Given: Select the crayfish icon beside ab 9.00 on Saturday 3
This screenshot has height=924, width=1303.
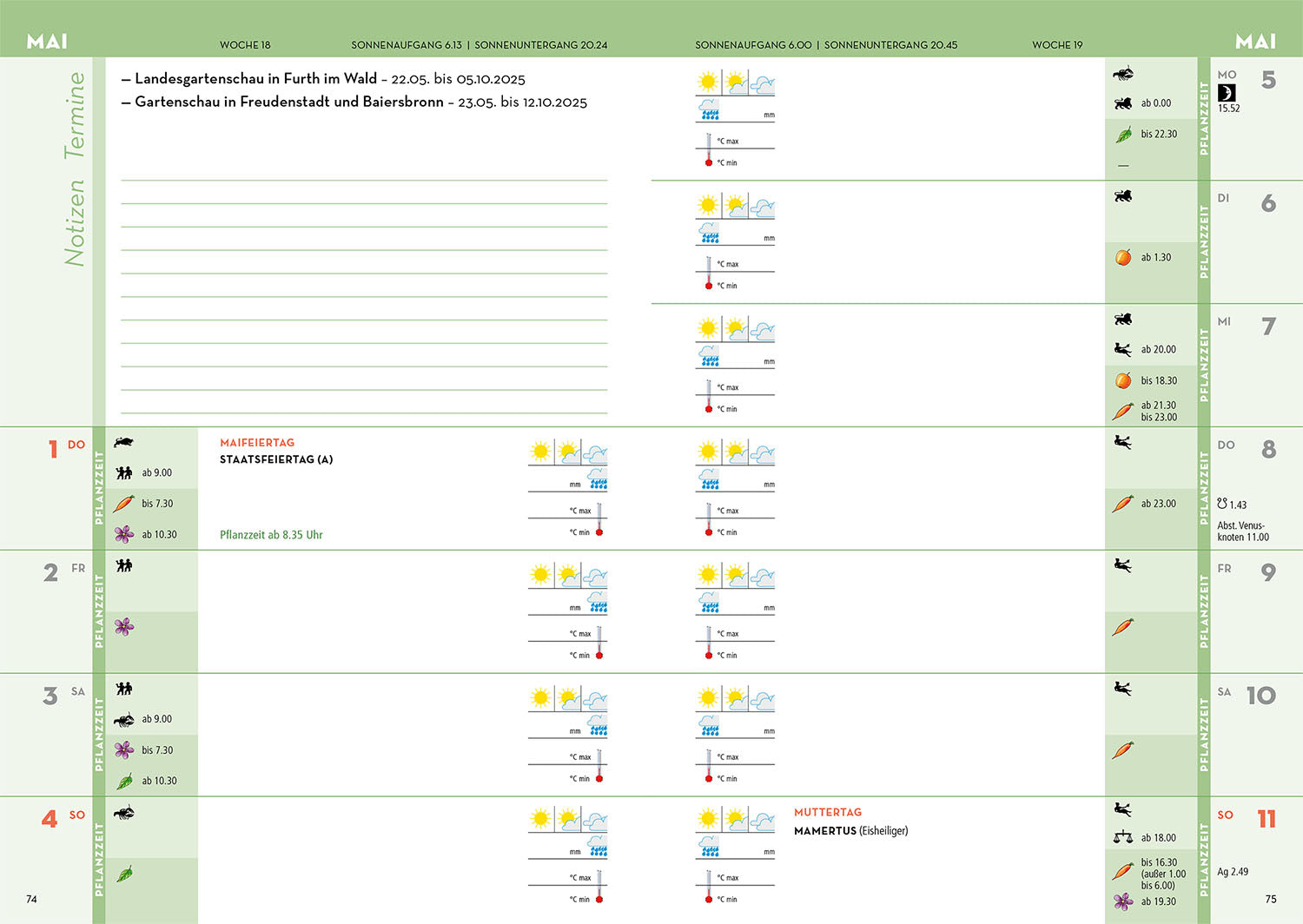Looking at the screenshot, I should (124, 719).
